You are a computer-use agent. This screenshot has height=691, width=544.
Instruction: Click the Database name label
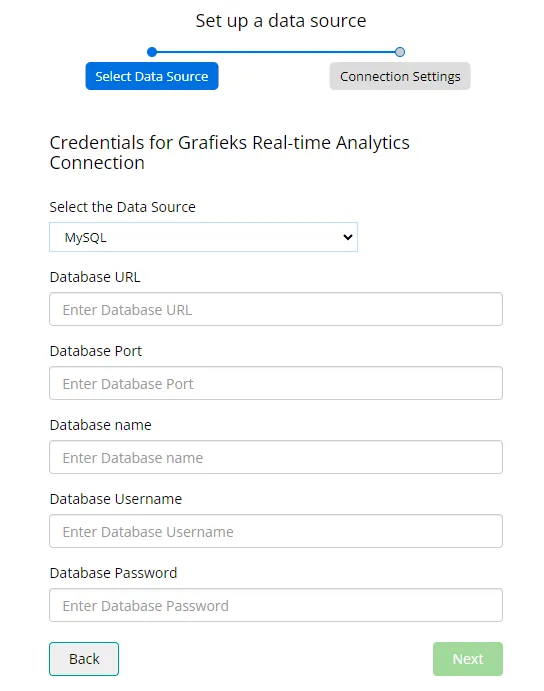point(101,425)
